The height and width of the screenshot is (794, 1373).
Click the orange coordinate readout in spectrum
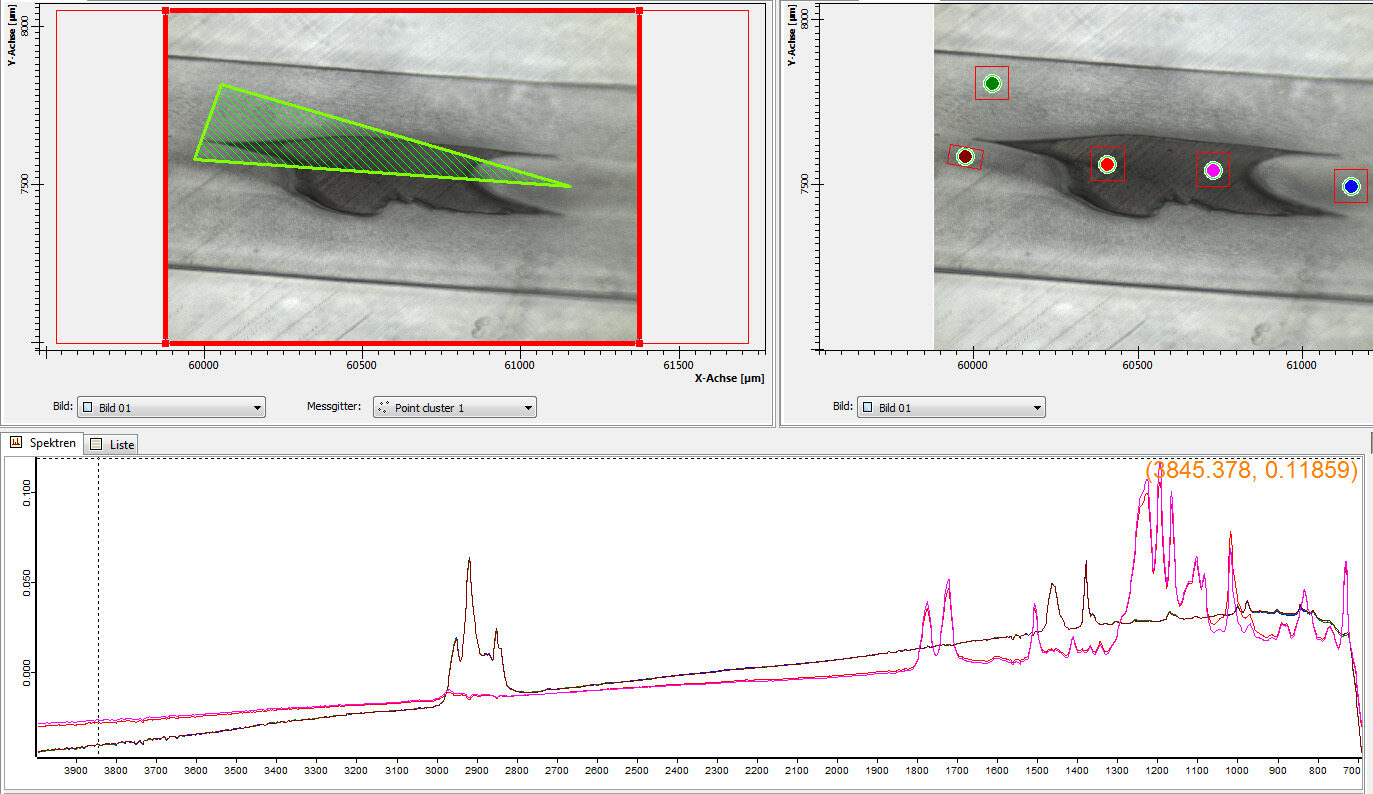(1252, 470)
